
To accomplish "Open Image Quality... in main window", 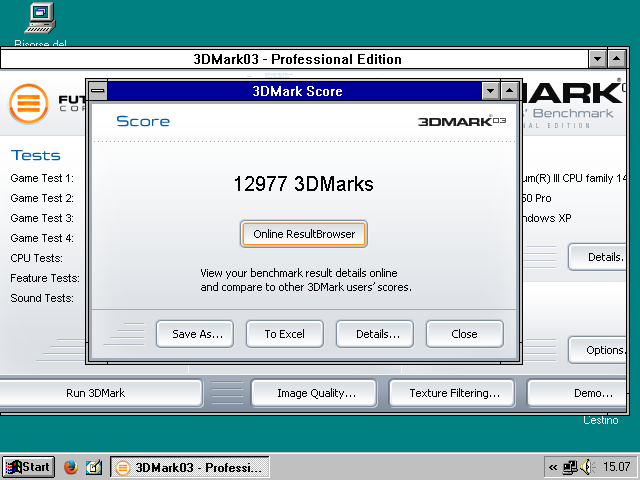I will pyautogui.click(x=314, y=393).
